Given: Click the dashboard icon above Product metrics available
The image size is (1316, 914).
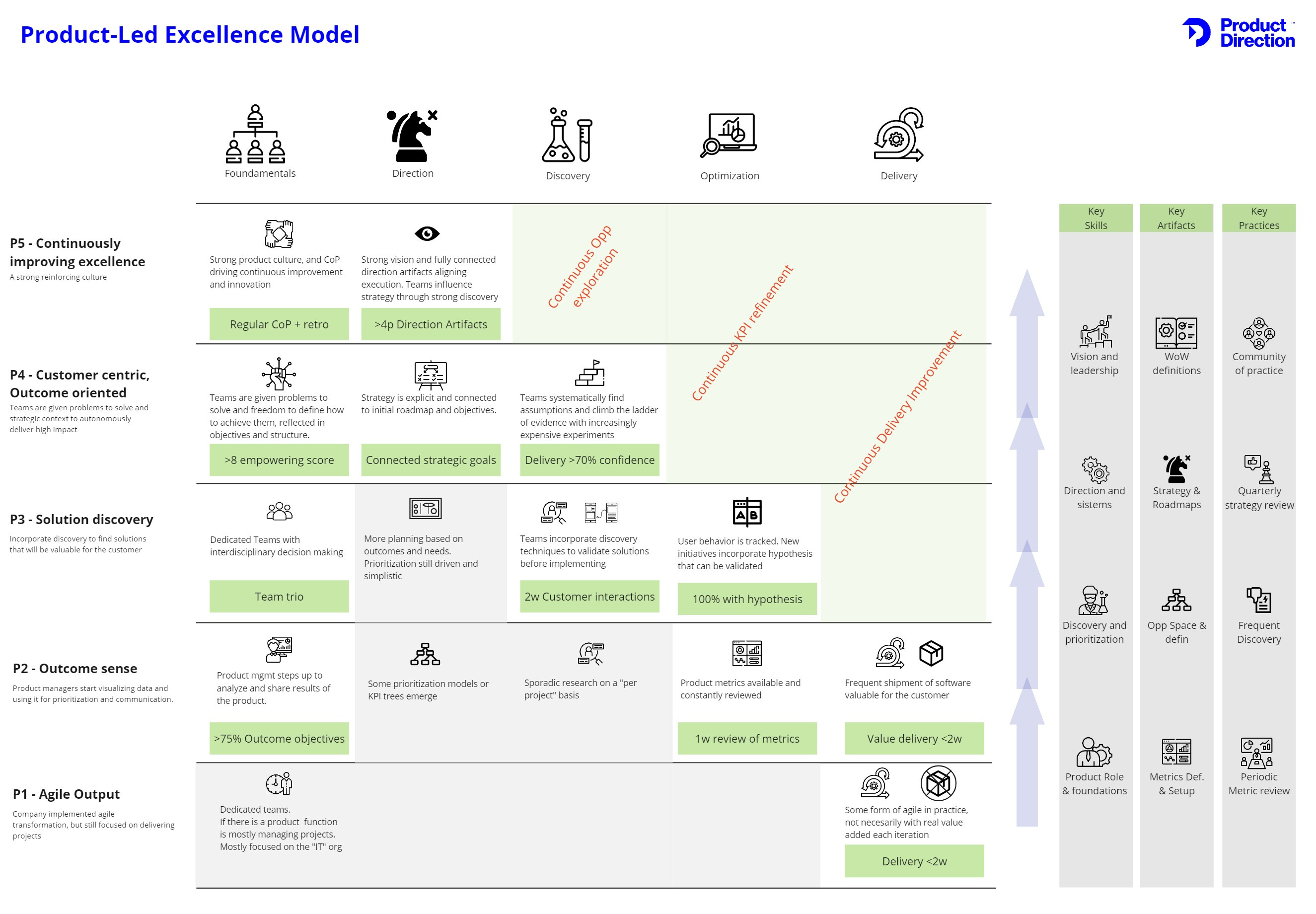Looking at the screenshot, I should coord(746,653).
